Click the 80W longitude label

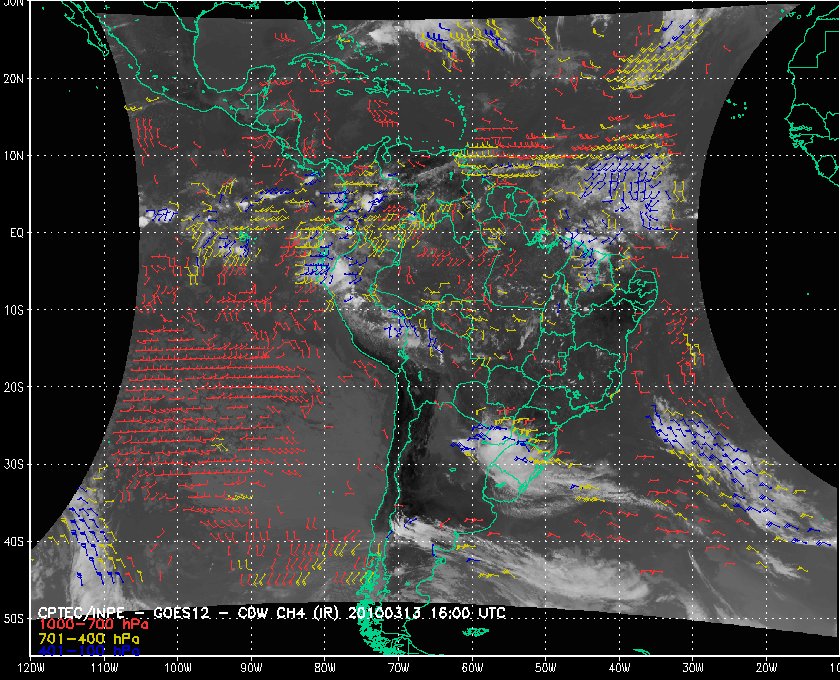click(x=325, y=668)
